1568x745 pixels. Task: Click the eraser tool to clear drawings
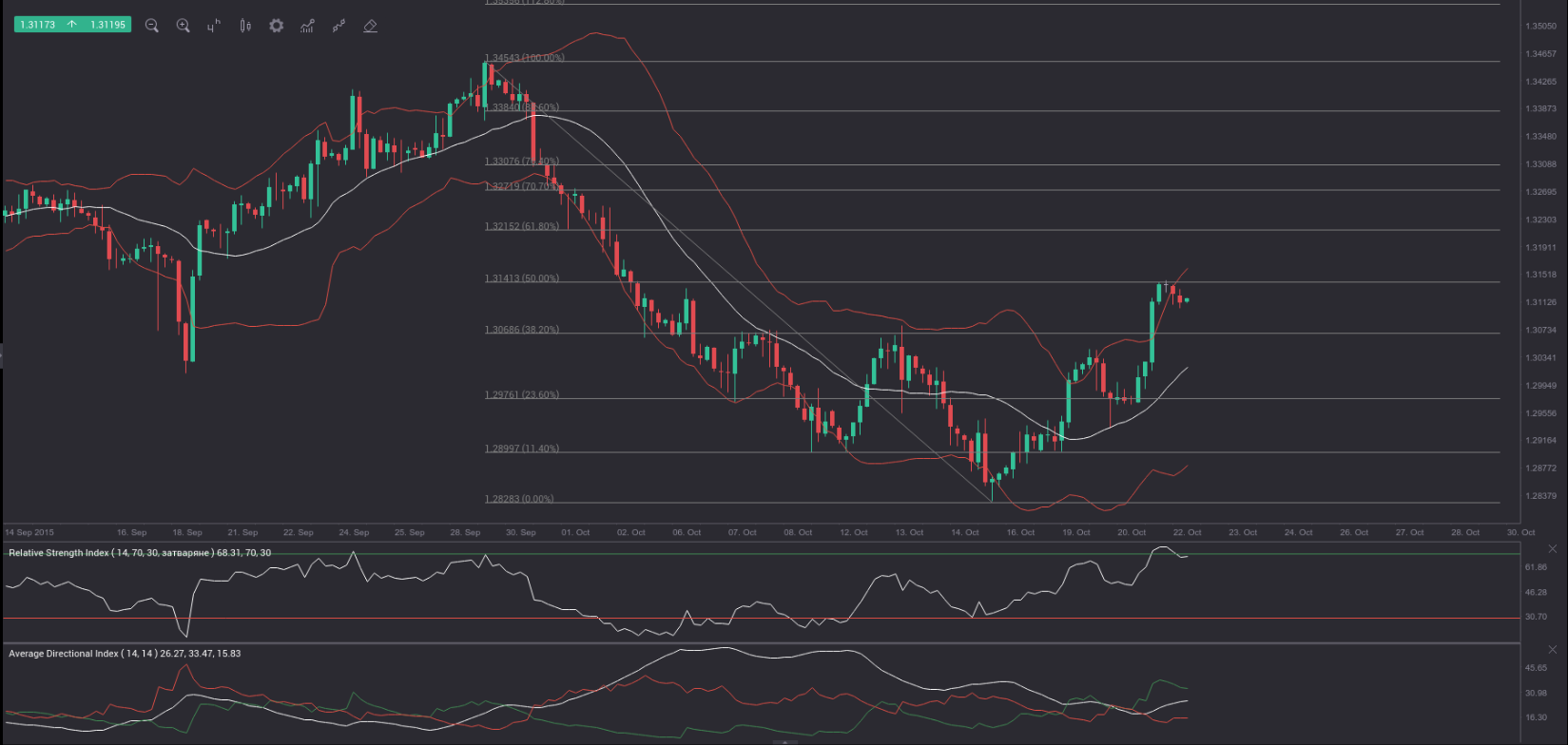click(x=370, y=26)
